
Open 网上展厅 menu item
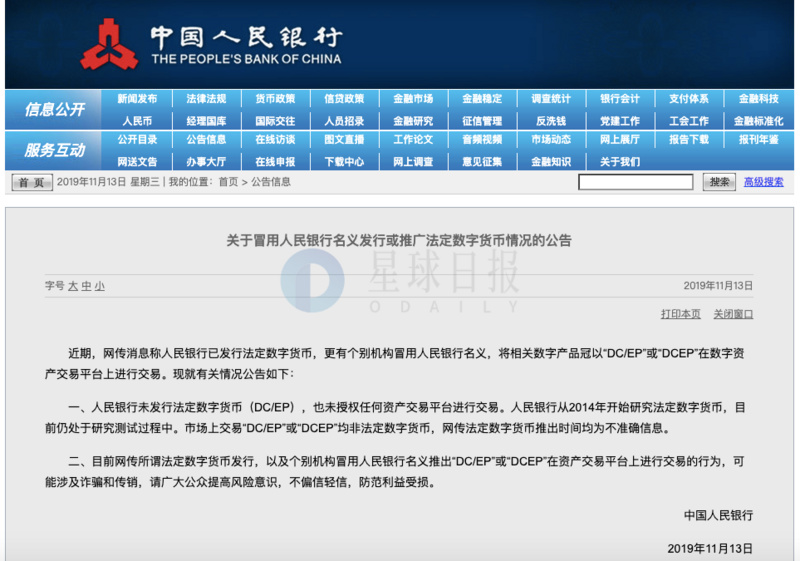coord(619,139)
